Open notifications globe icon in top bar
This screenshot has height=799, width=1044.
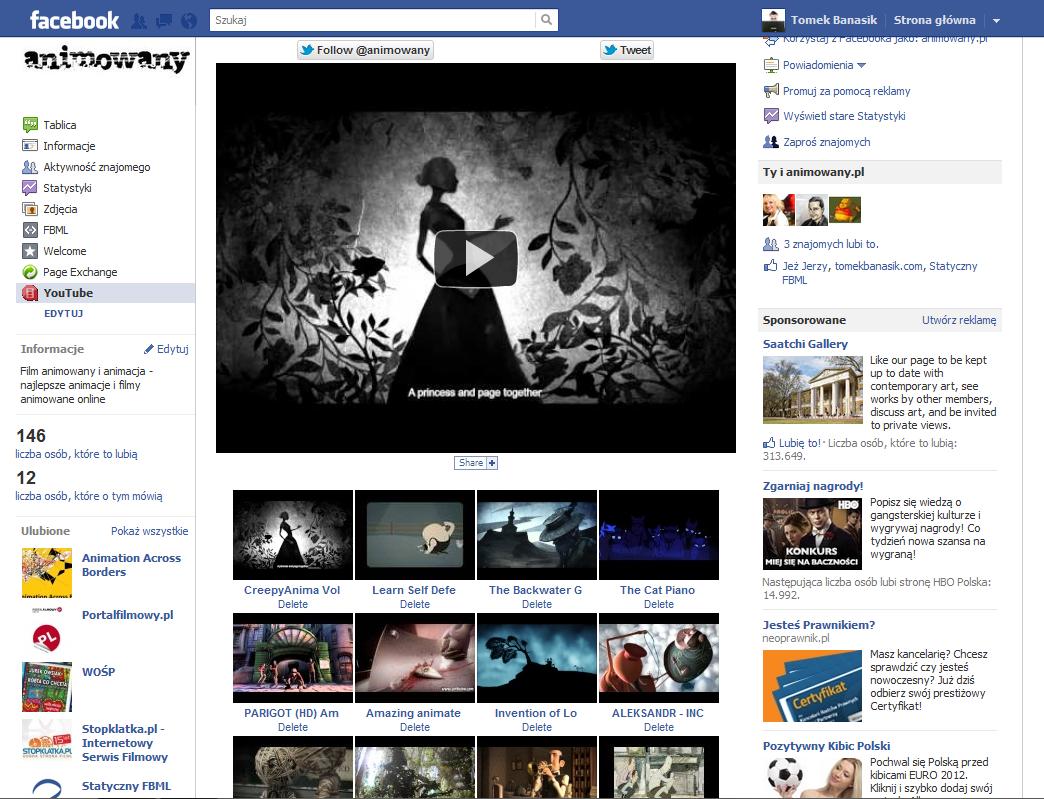[x=189, y=21]
